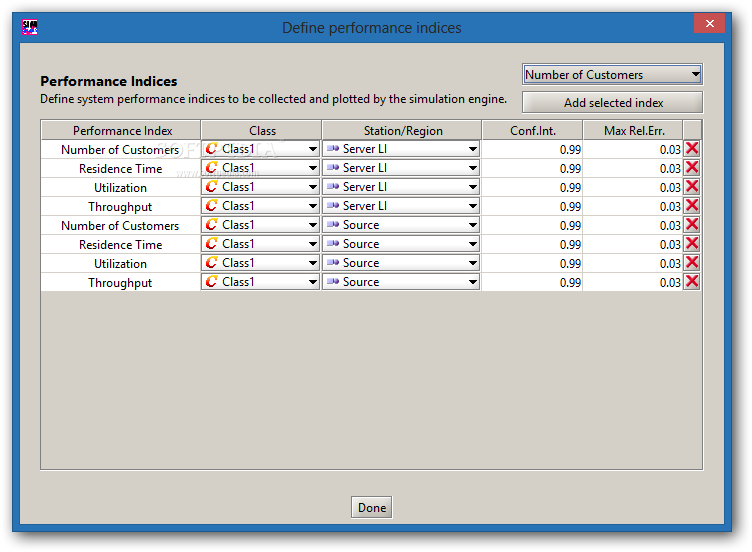Open Server LI station dropdown in Number of Customers row
The height and width of the screenshot is (552, 752).
401,149
